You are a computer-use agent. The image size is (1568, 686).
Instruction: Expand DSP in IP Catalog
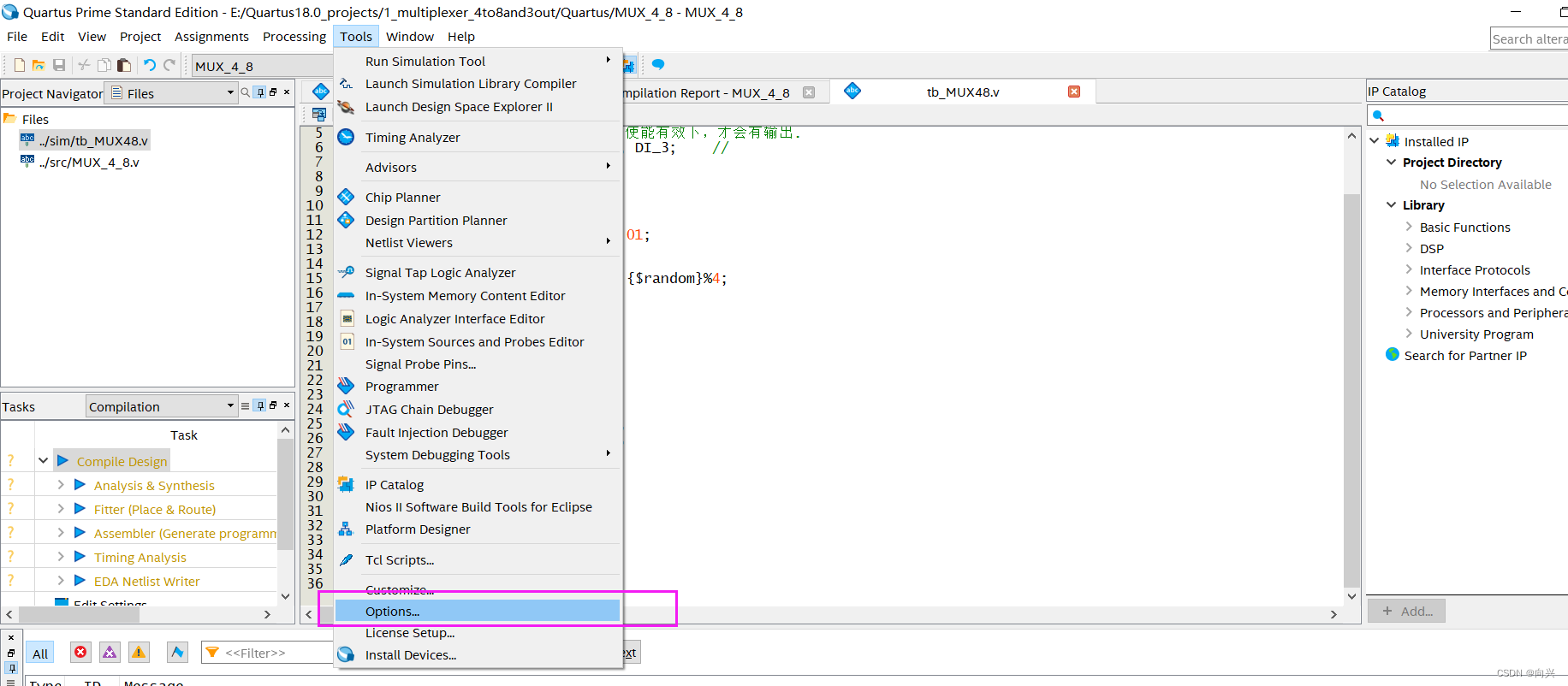pyautogui.click(x=1409, y=248)
